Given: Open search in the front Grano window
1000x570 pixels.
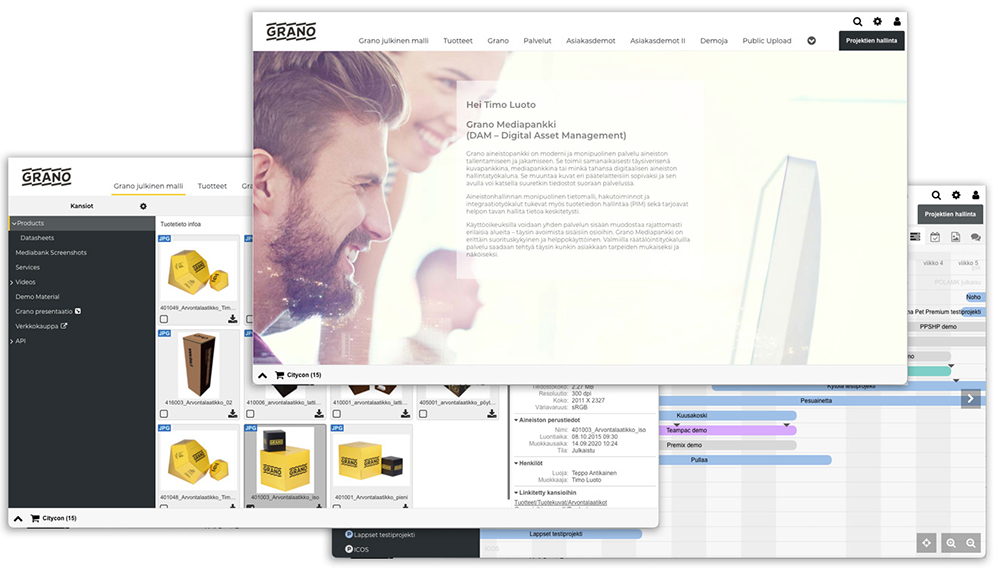Looking at the screenshot, I should [x=858, y=22].
